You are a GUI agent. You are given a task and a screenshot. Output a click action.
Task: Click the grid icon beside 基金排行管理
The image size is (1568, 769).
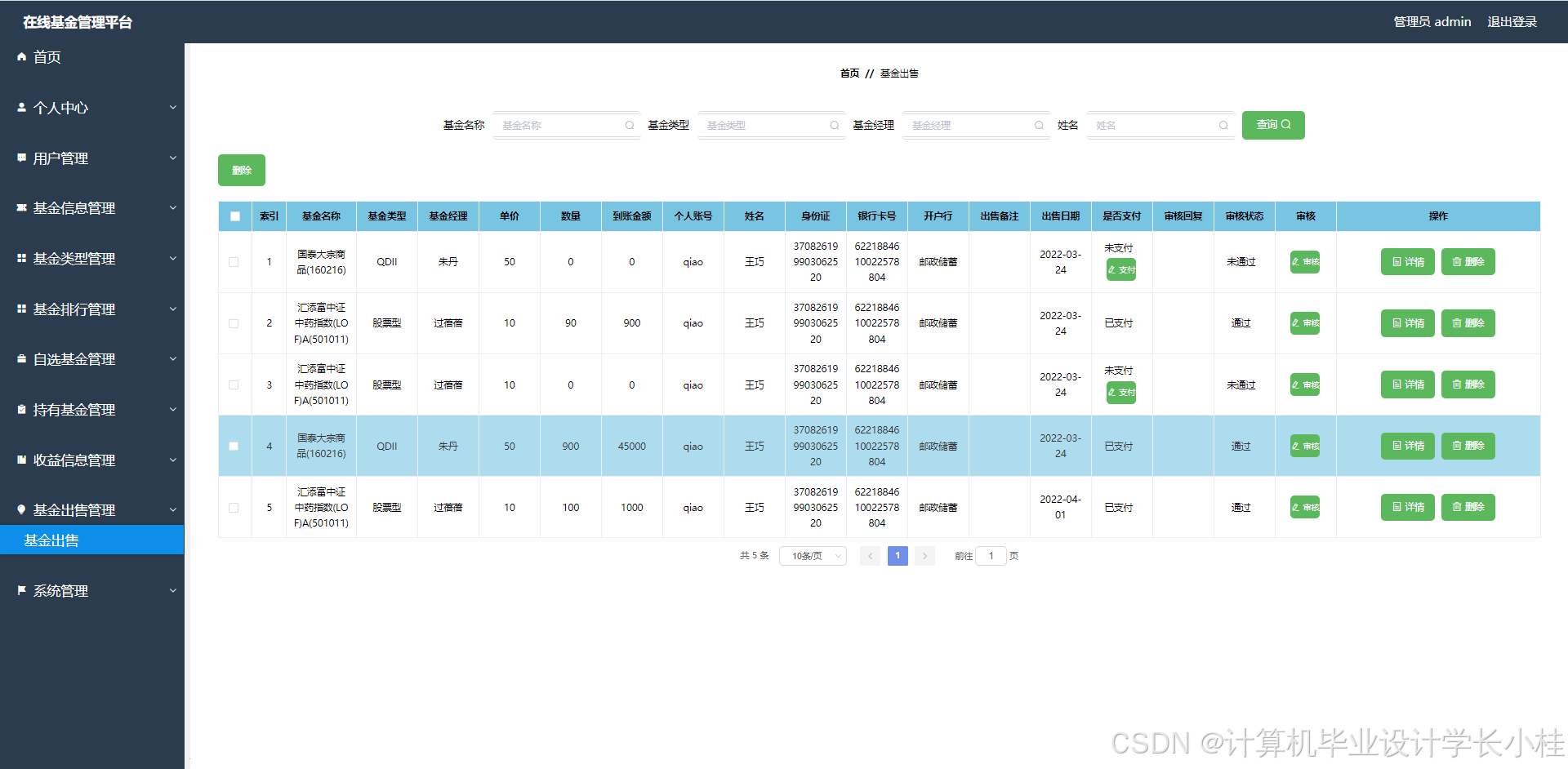coord(22,309)
